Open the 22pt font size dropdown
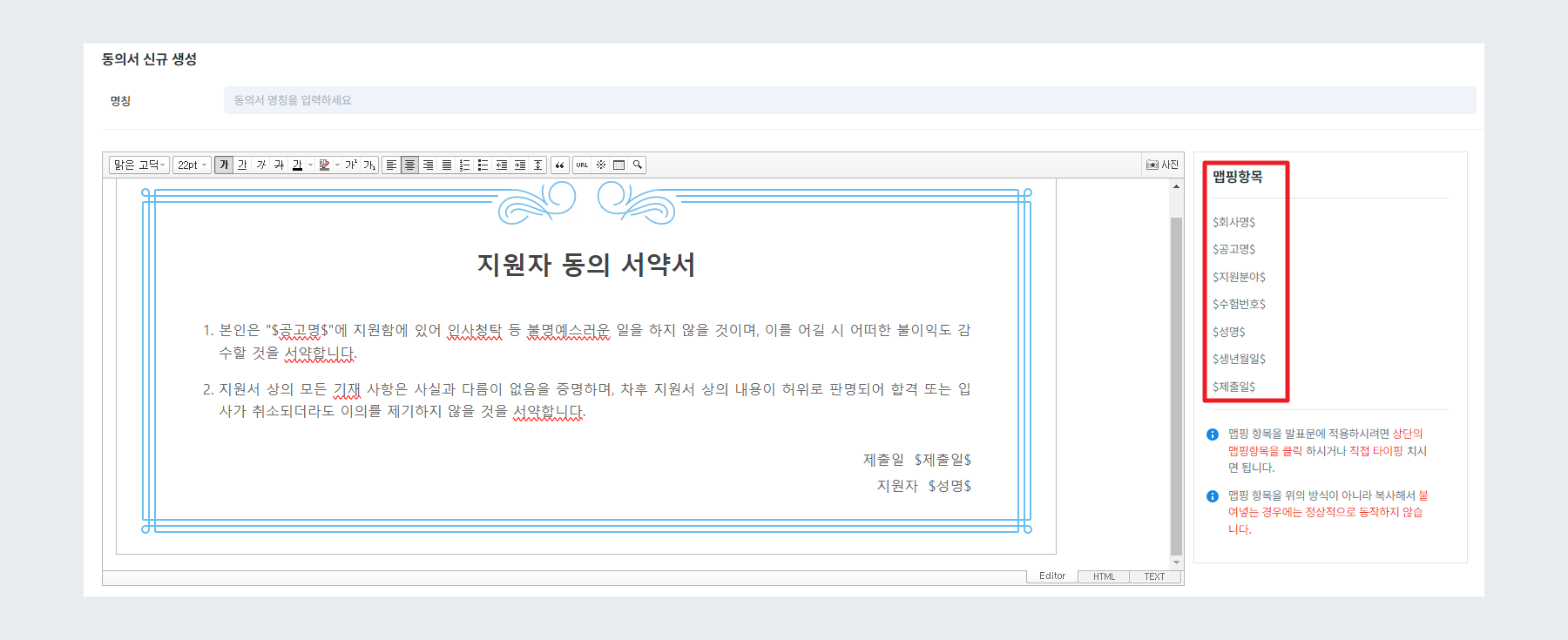 point(192,165)
